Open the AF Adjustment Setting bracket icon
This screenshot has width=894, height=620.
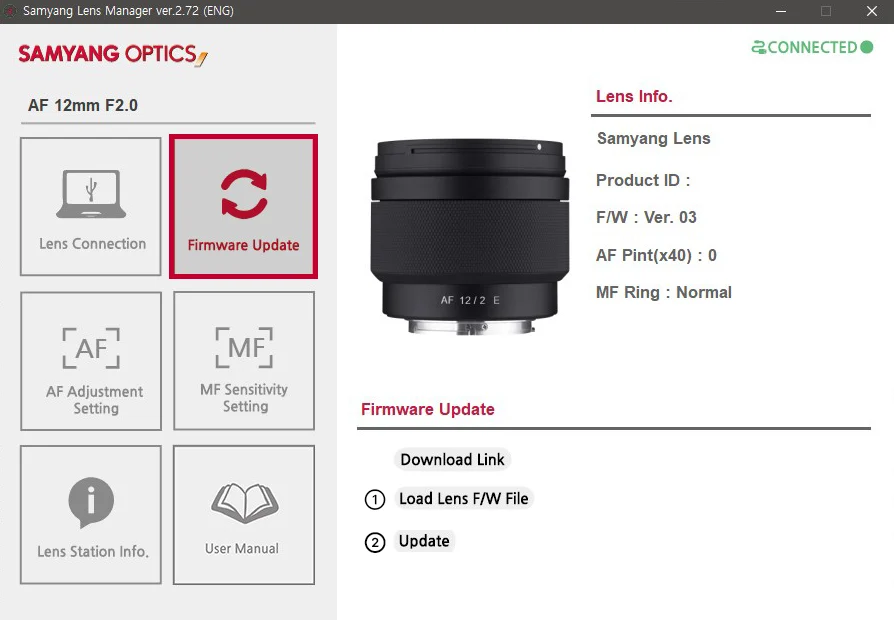pos(91,348)
